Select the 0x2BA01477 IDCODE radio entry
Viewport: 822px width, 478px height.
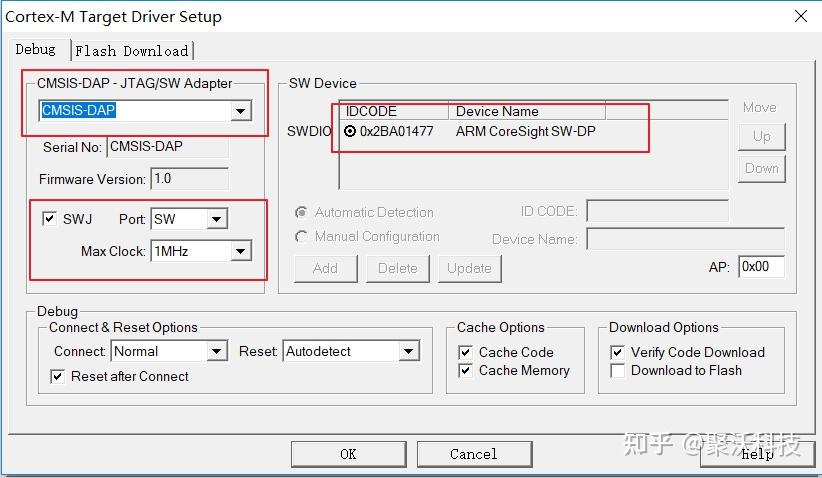(x=350, y=131)
